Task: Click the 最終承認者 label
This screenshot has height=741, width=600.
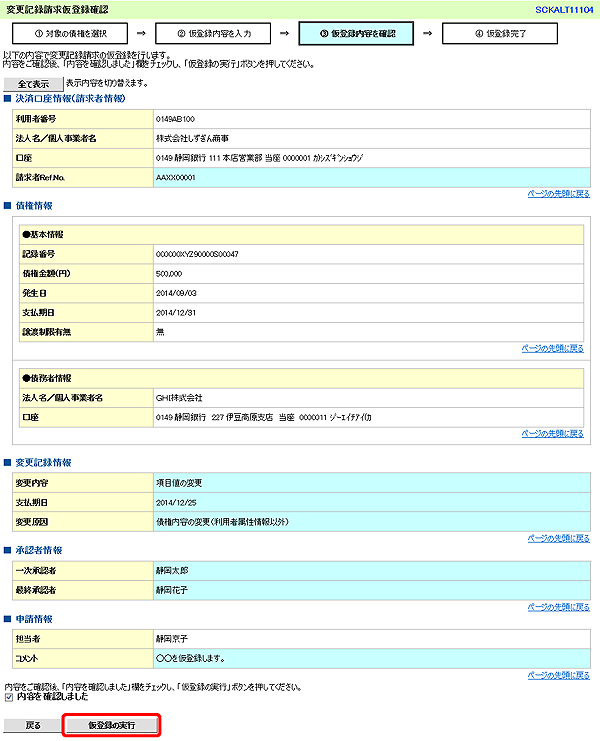Action: click(x=36, y=590)
